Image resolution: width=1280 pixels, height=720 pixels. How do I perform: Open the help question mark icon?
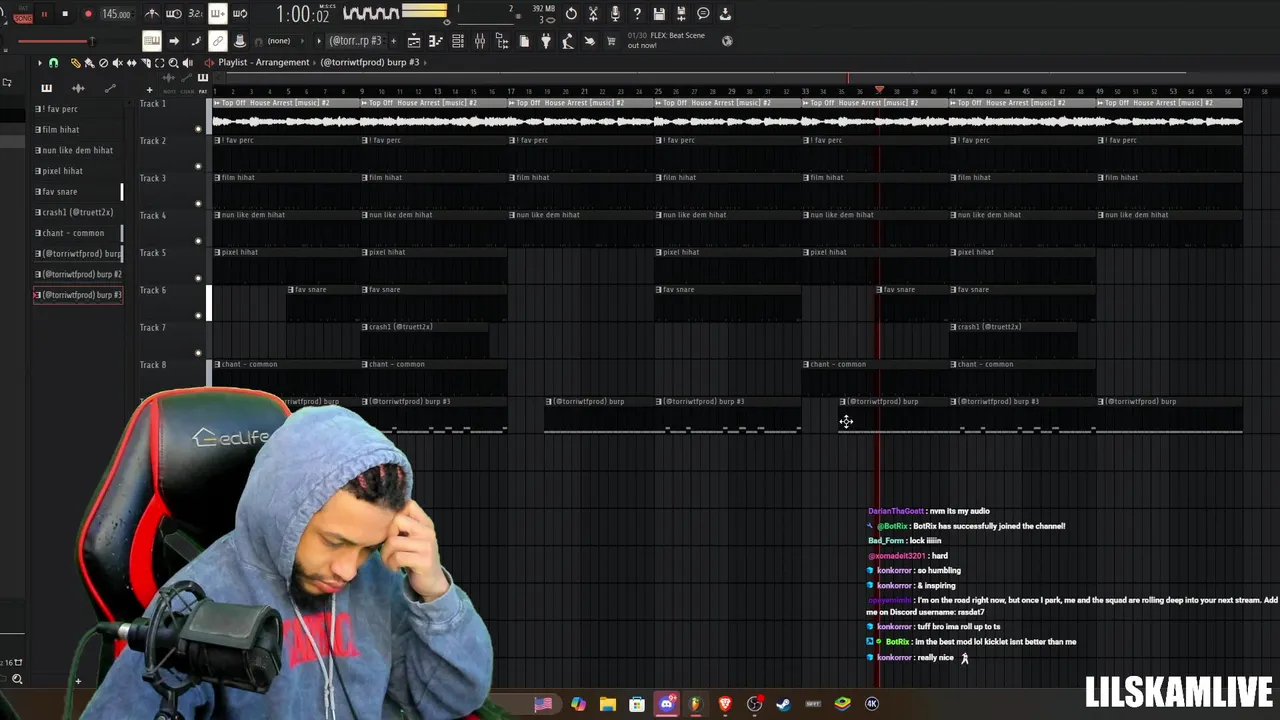[637, 14]
